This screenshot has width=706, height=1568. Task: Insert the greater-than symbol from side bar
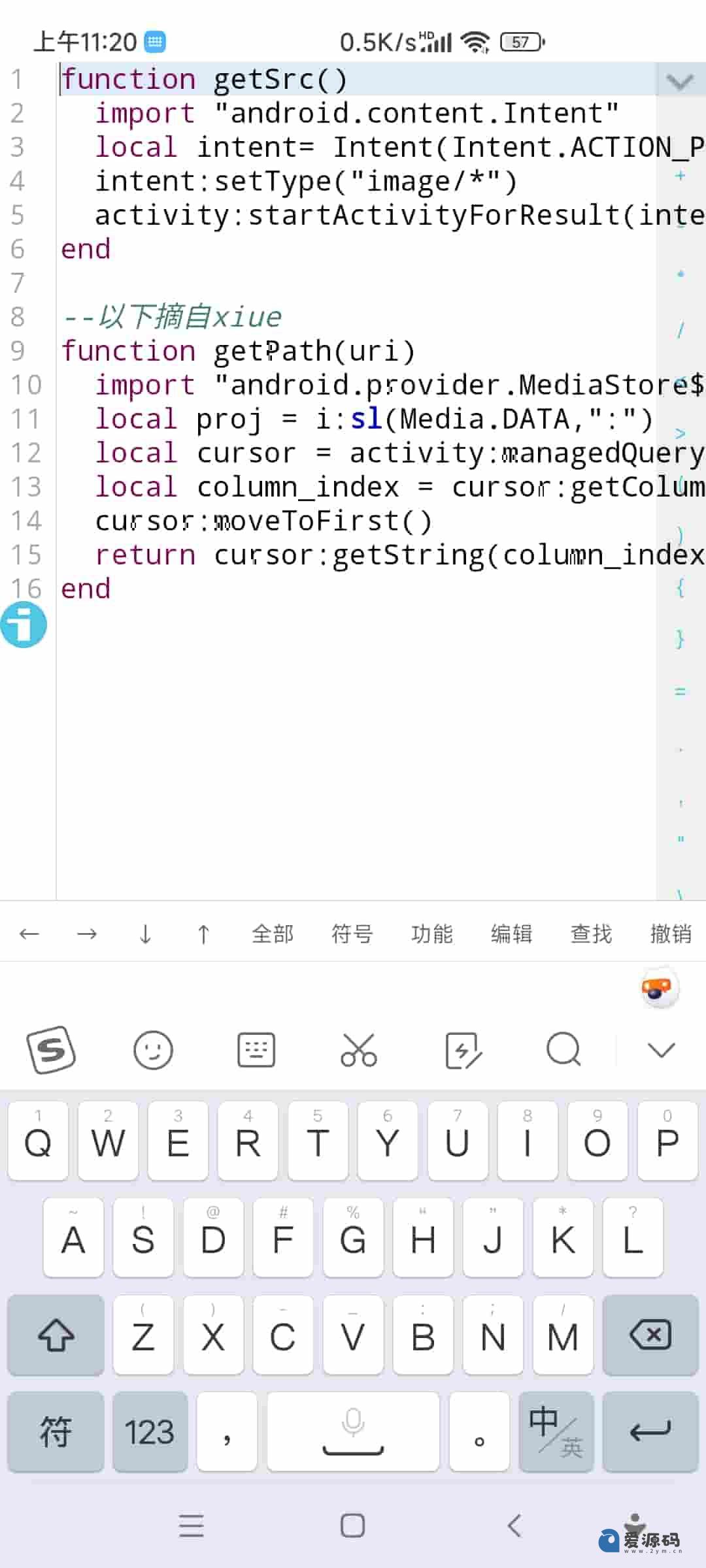(681, 433)
